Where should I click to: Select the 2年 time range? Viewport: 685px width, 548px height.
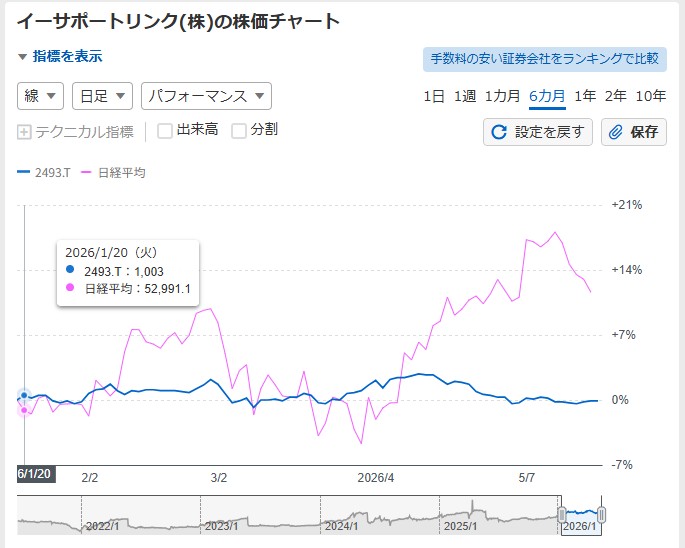click(616, 96)
